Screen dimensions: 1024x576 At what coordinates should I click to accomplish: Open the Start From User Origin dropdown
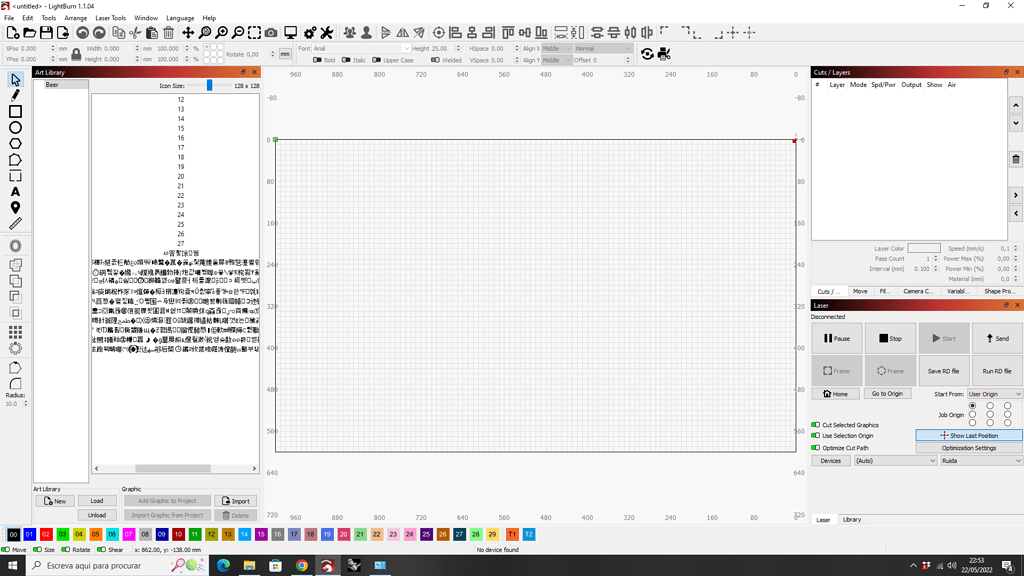994,394
